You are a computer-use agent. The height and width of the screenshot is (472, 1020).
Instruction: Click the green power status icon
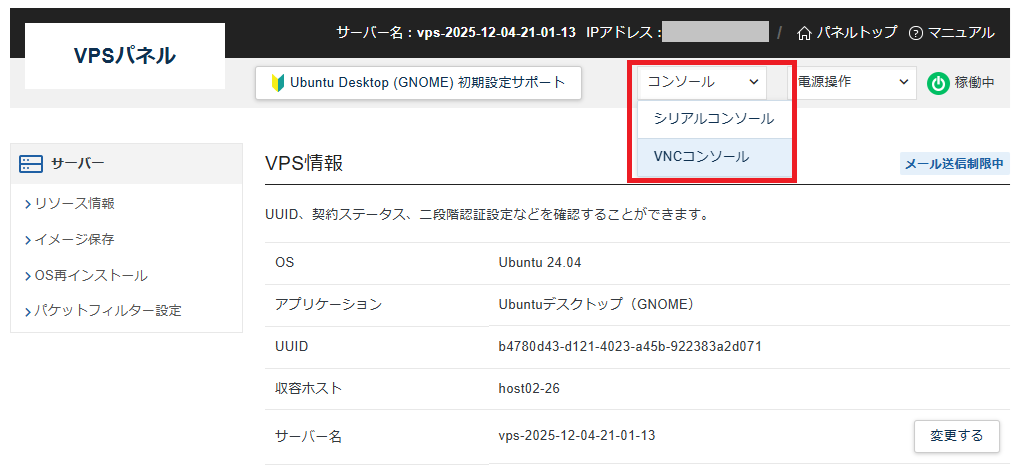click(937, 83)
